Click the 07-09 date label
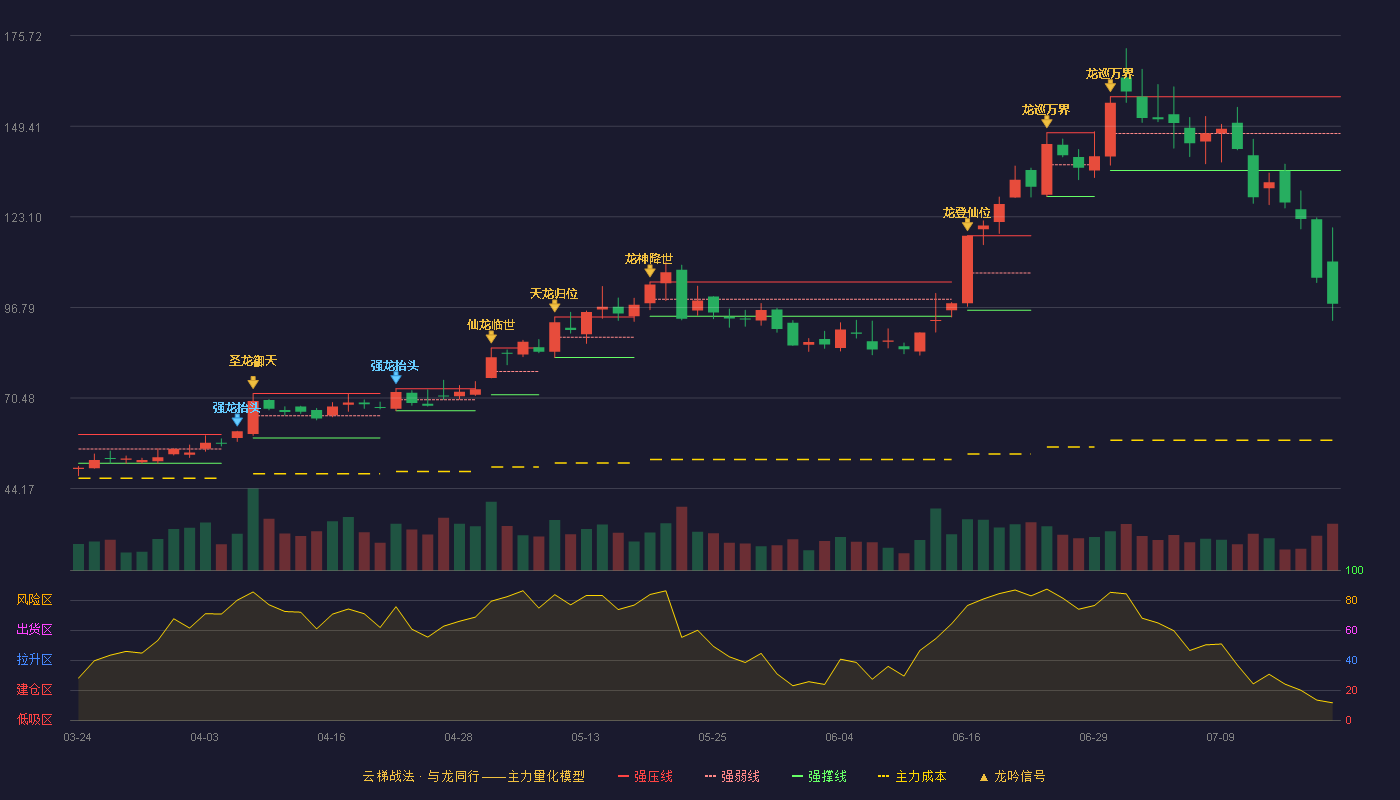Viewport: 1400px width, 800px height. [x=1220, y=737]
